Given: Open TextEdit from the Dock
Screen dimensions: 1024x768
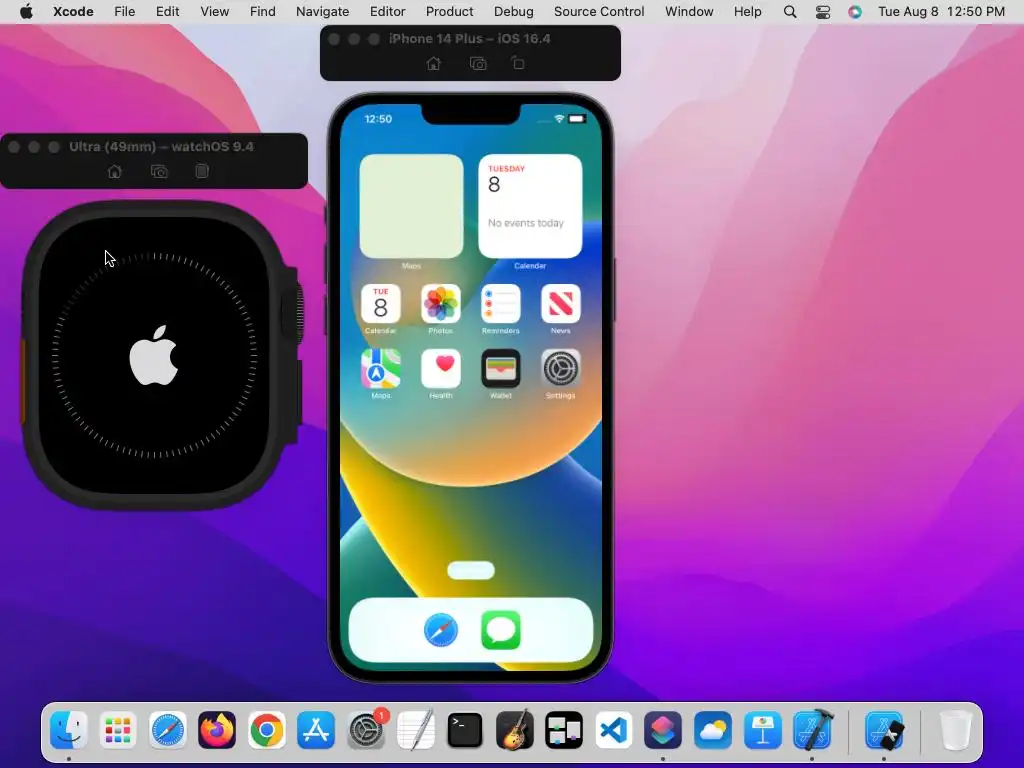Looking at the screenshot, I should [x=415, y=729].
